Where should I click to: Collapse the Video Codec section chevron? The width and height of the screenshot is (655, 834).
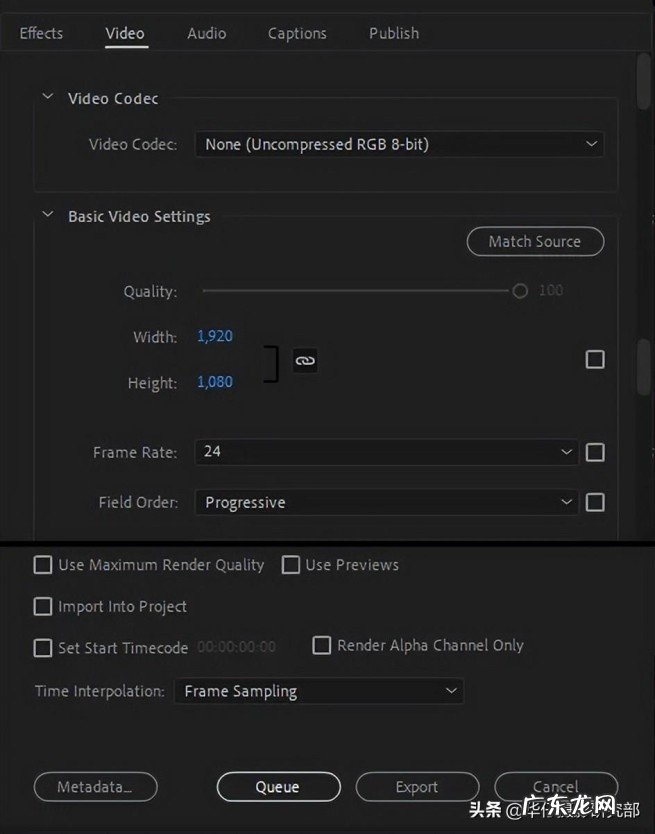click(47, 98)
